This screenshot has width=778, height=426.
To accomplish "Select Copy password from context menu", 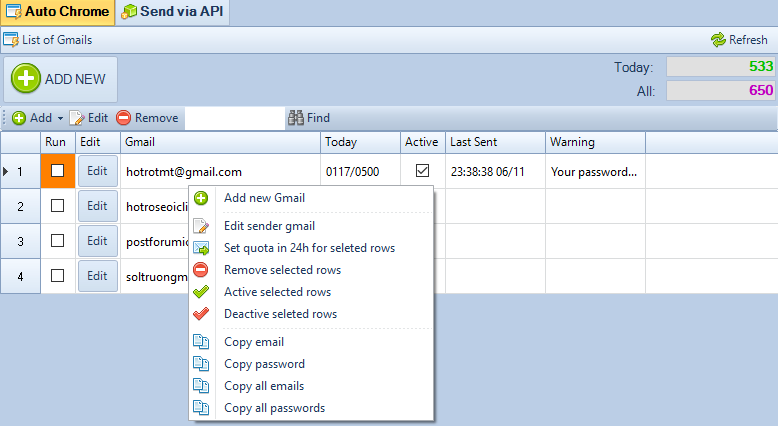I will click(x=312, y=364).
